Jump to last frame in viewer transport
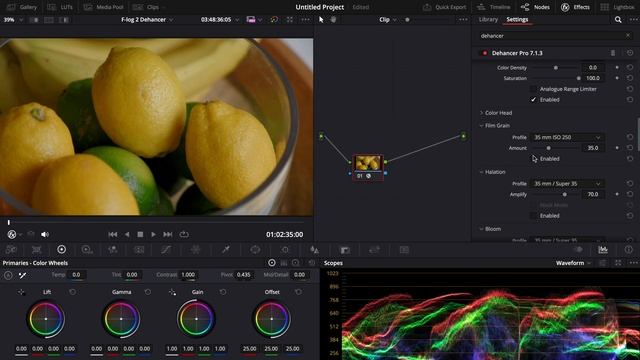640x360 pixels. point(167,234)
